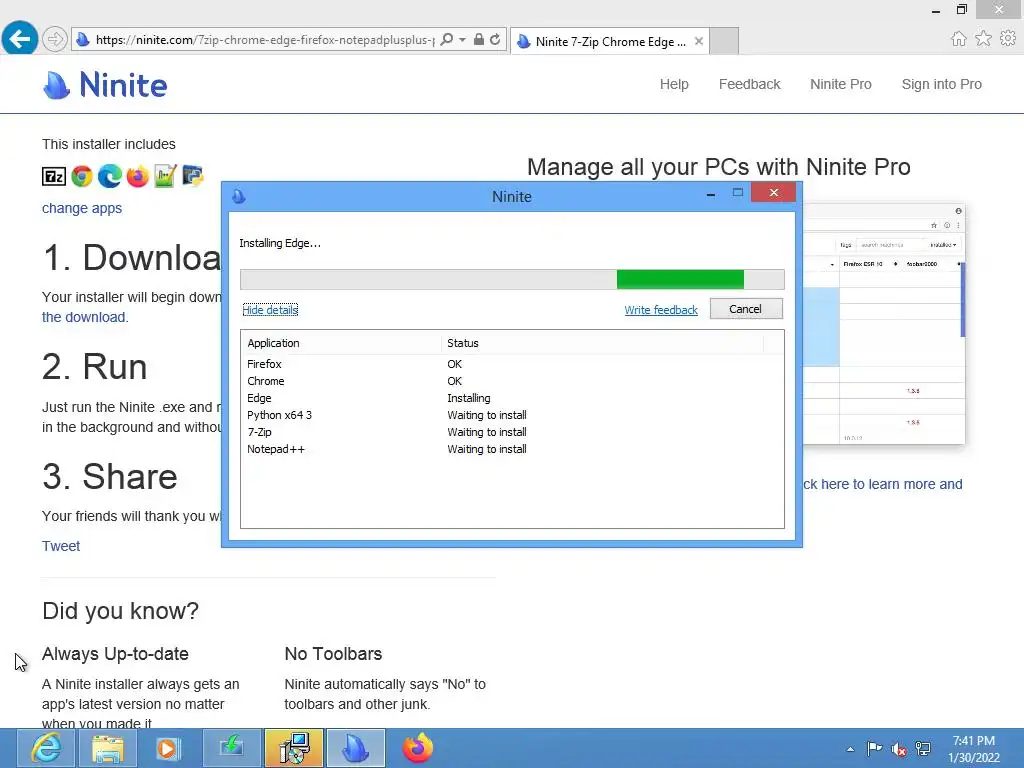Click the learn more link
This screenshot has height=768, width=1024.
coord(882,485)
